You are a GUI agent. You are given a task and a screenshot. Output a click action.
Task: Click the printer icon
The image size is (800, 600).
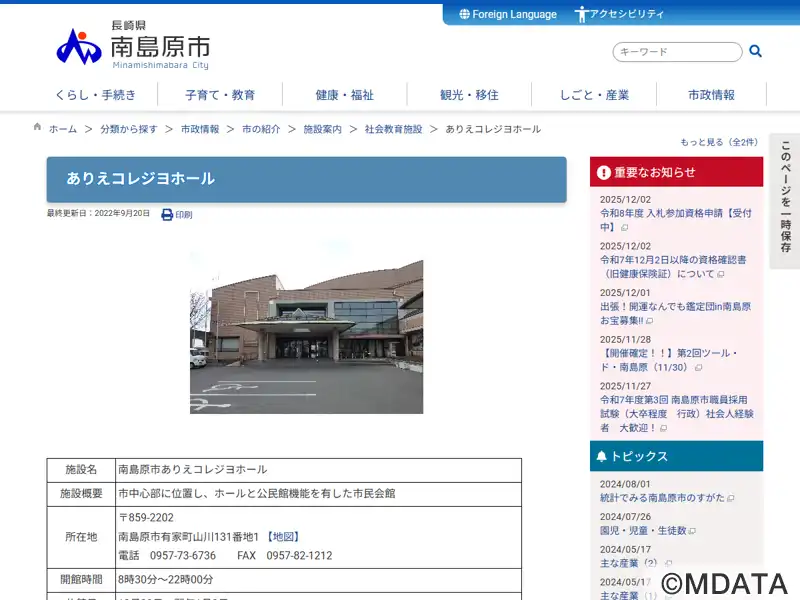[167, 214]
